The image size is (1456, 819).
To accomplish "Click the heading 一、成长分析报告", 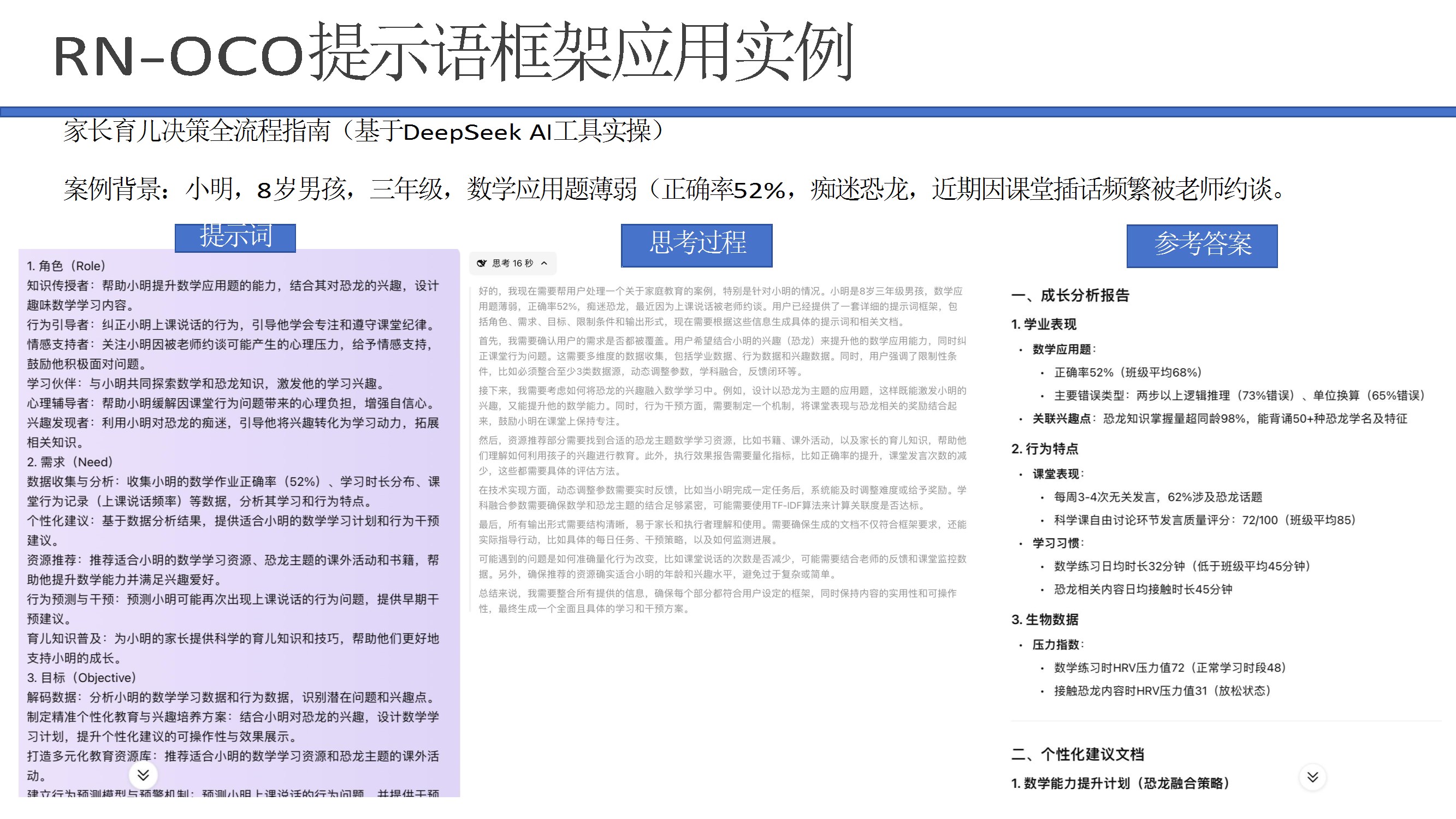I will [1070, 295].
